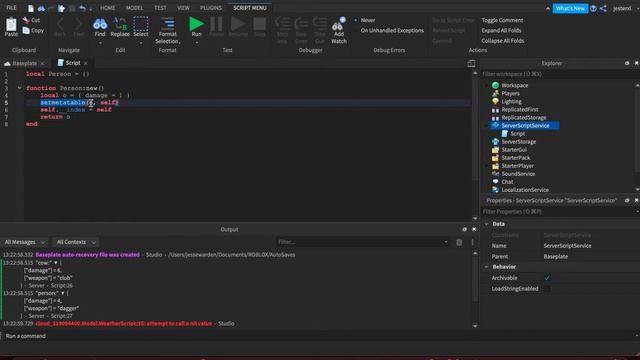Enable the LoadStringEnabled checkbox

click(x=547, y=289)
